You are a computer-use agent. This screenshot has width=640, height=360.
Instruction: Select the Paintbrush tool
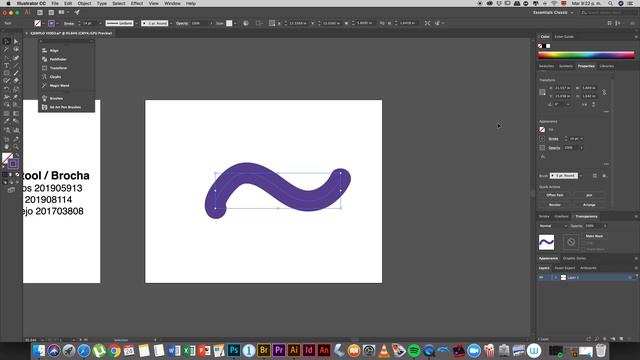16,73
